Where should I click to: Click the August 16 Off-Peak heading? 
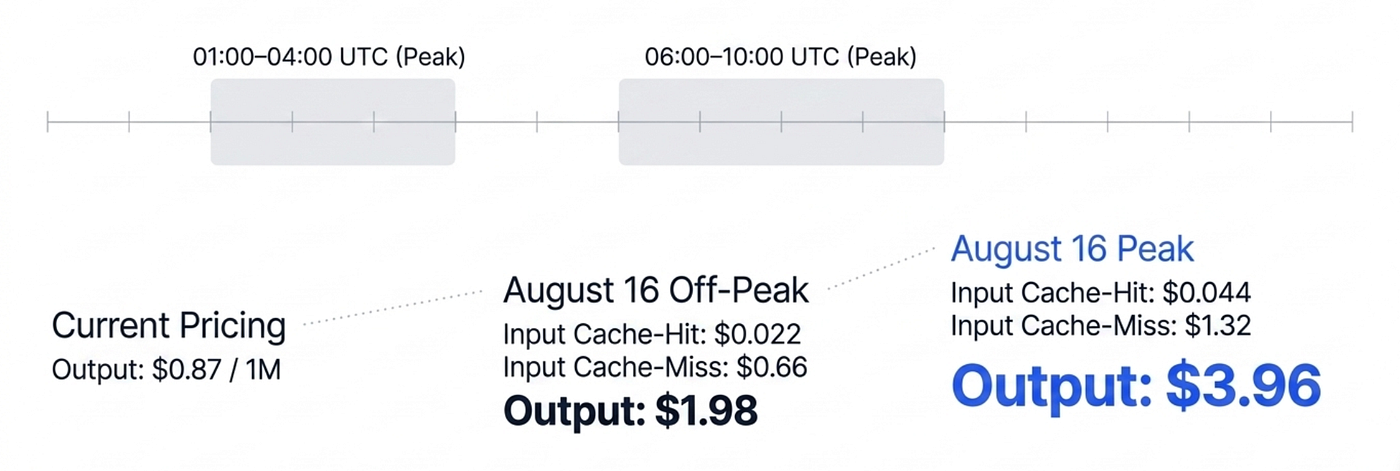coord(656,291)
